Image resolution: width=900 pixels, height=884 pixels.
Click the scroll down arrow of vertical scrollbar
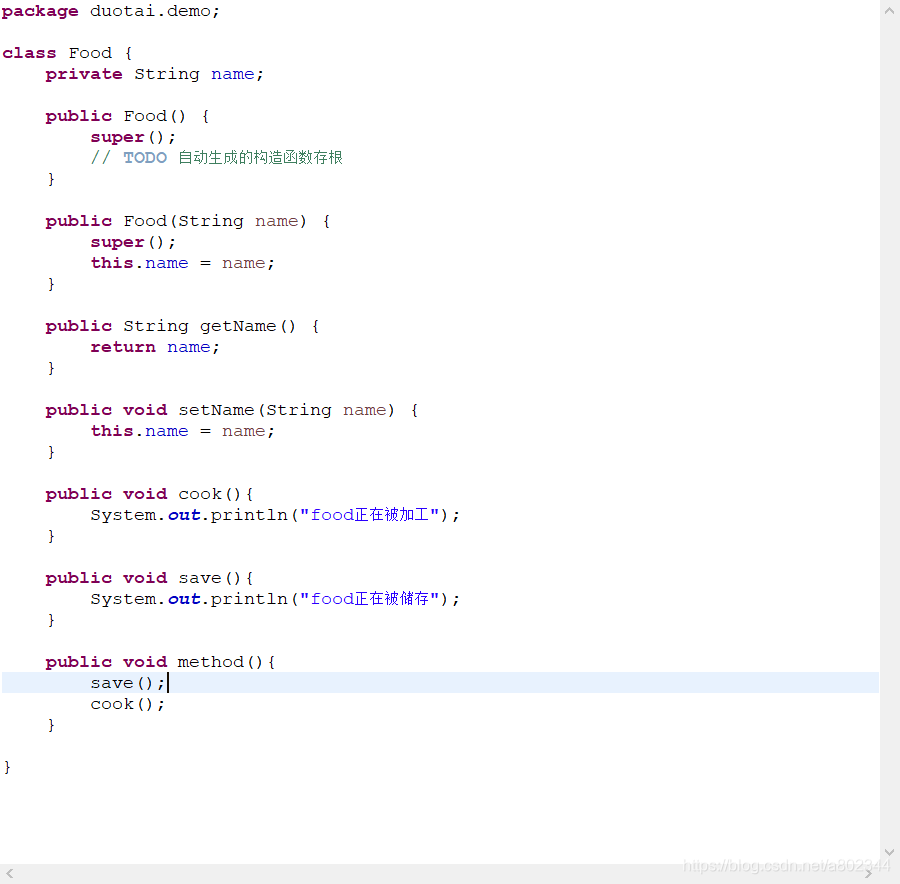(889, 852)
